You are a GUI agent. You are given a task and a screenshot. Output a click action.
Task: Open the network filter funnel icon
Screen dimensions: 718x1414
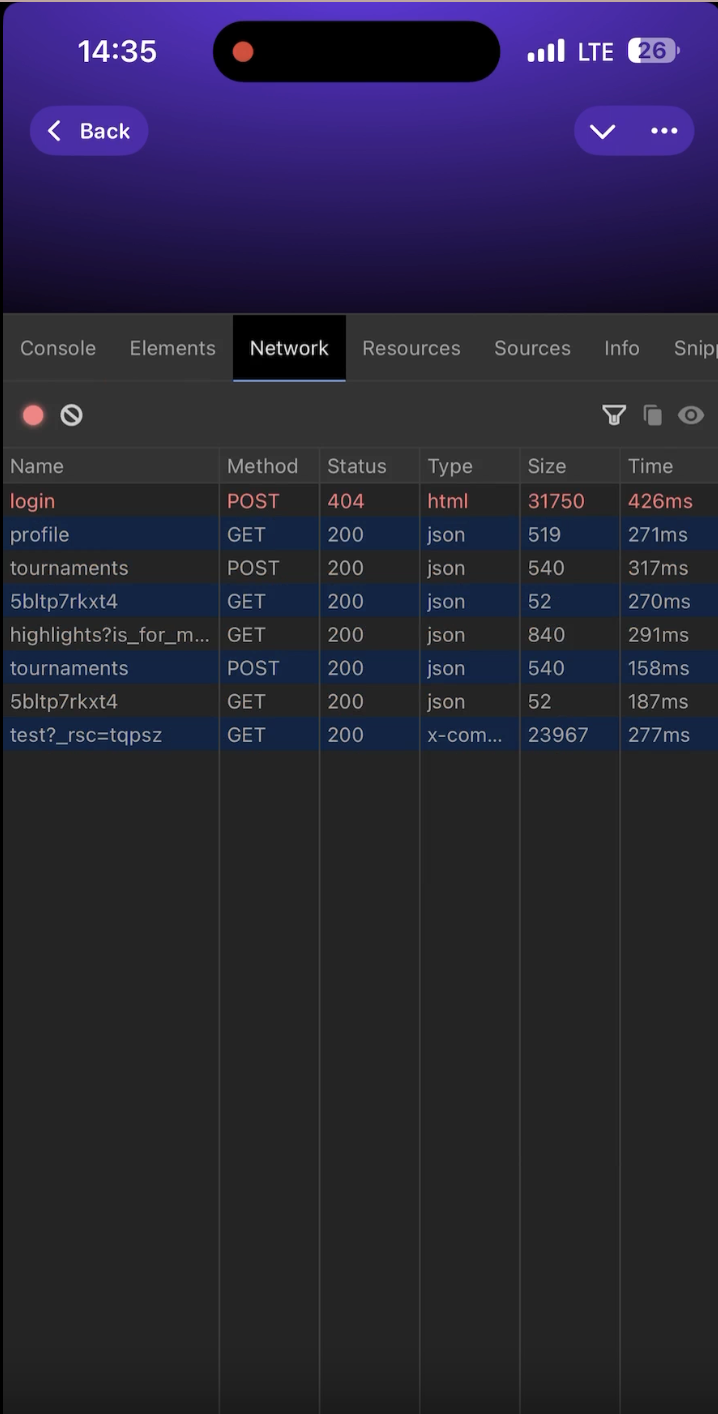tap(614, 415)
